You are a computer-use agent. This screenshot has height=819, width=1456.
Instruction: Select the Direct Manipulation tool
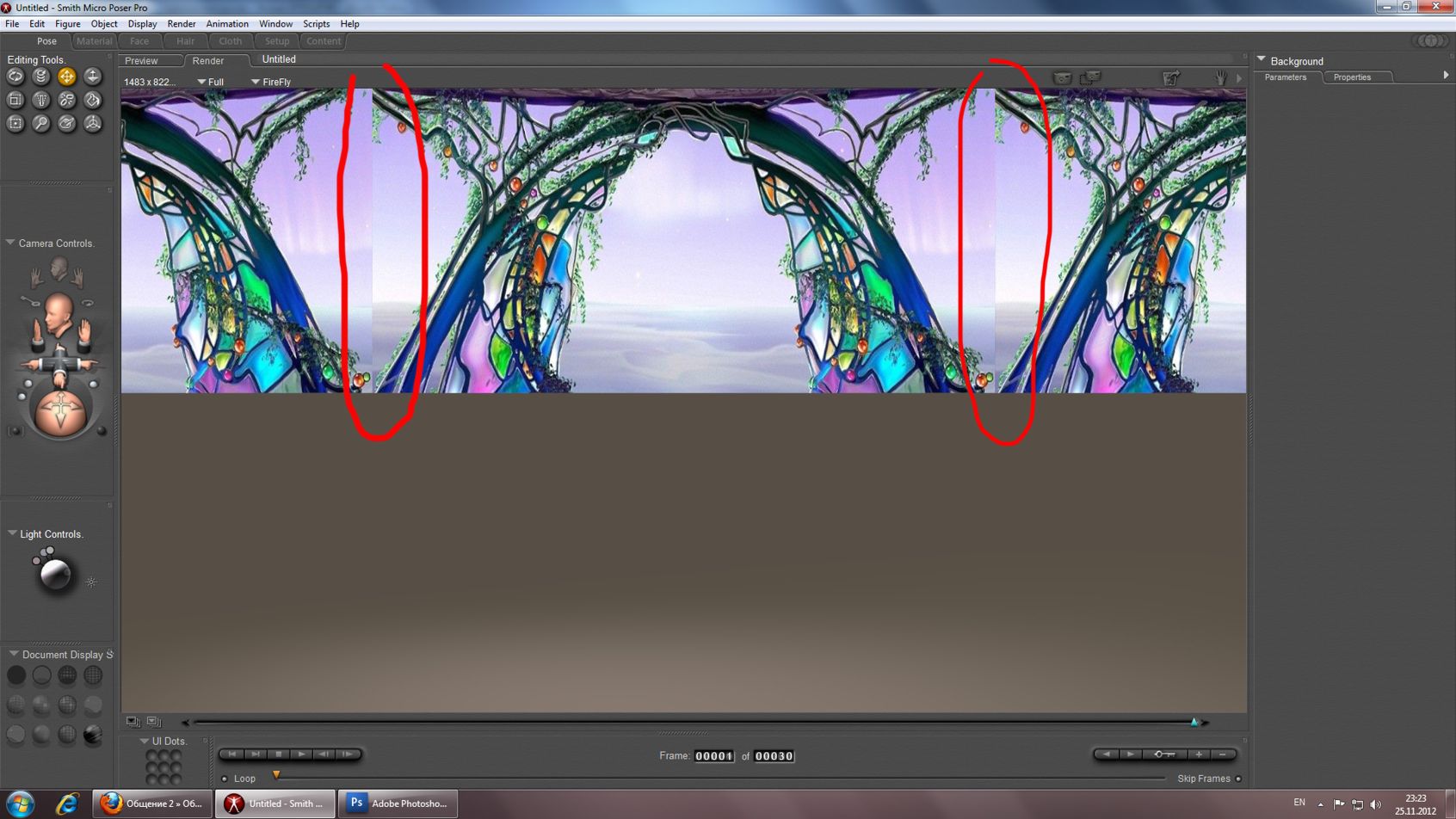(x=92, y=123)
